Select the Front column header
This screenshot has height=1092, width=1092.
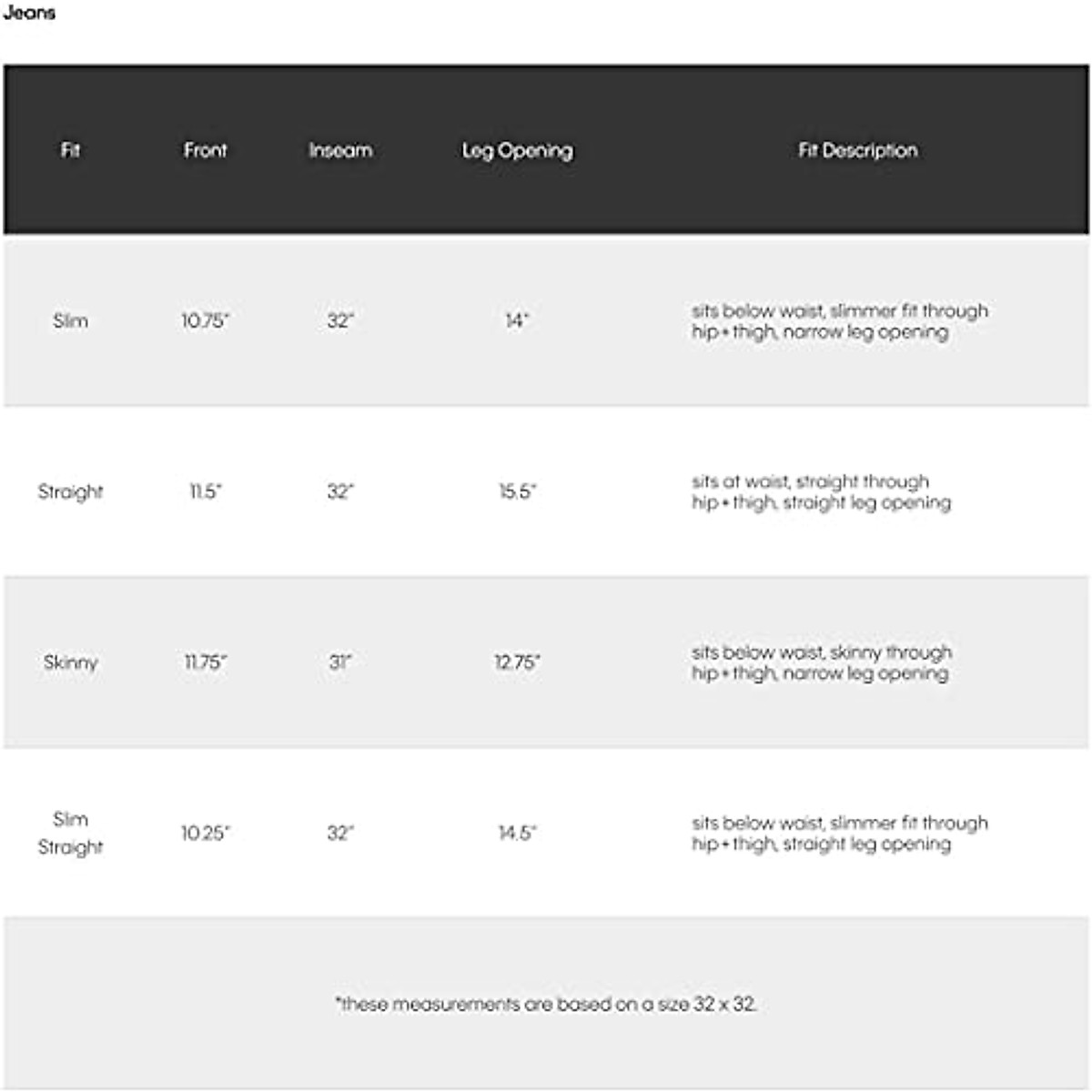[205, 150]
